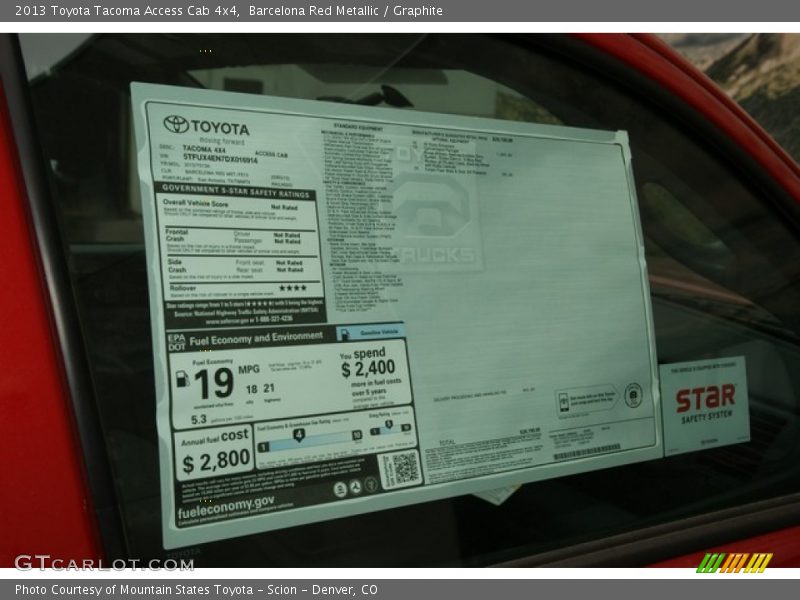800x600 pixels.
Task: Click 'Barcelona Red Metallic / Graphite' in the header
Action: coord(346,11)
